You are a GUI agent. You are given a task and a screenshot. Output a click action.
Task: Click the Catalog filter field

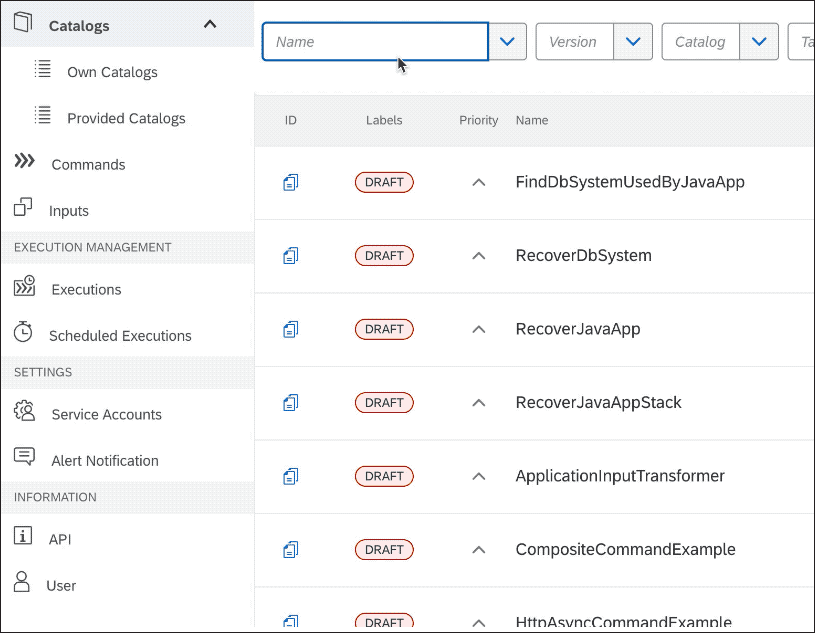[701, 42]
